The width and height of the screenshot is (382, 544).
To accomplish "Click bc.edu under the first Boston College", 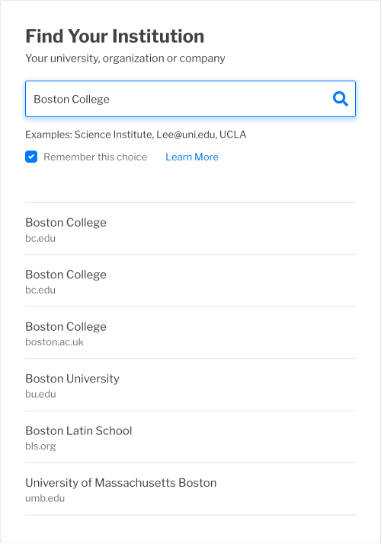I will point(40,238).
